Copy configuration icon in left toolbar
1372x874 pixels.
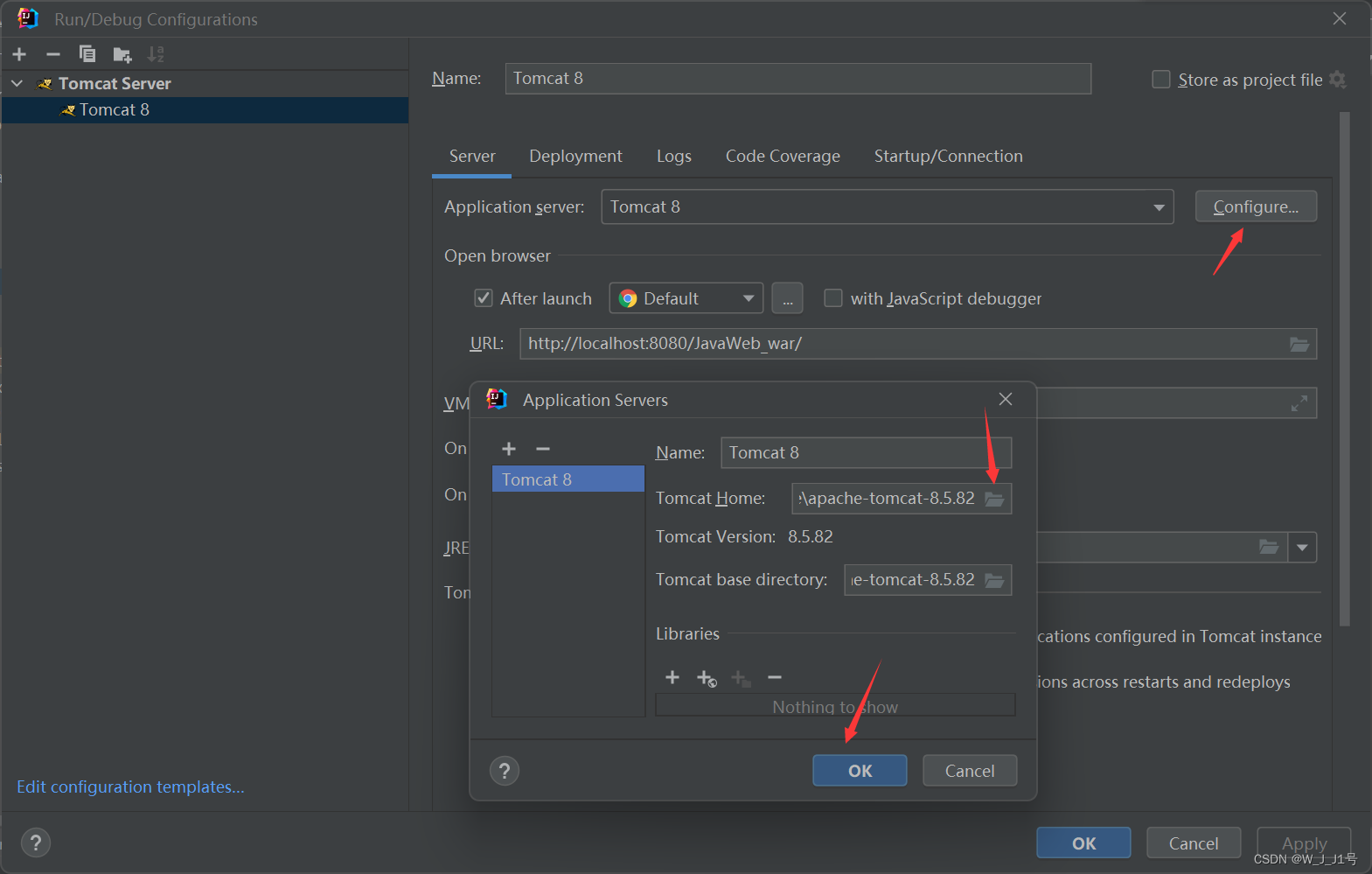click(x=87, y=54)
